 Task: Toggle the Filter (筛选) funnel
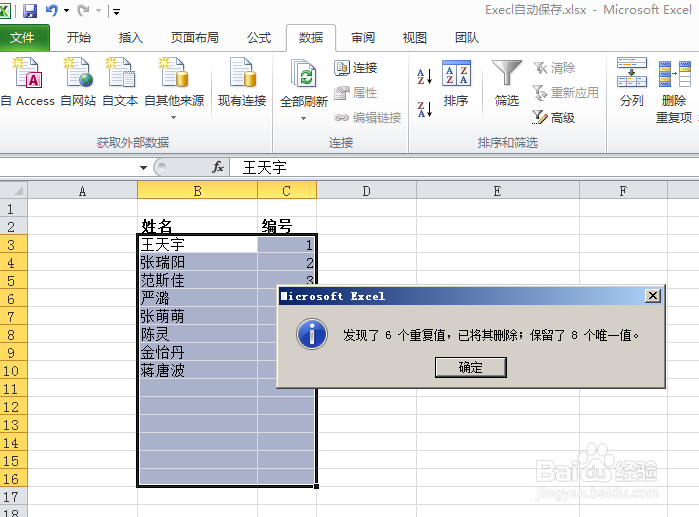tap(507, 84)
